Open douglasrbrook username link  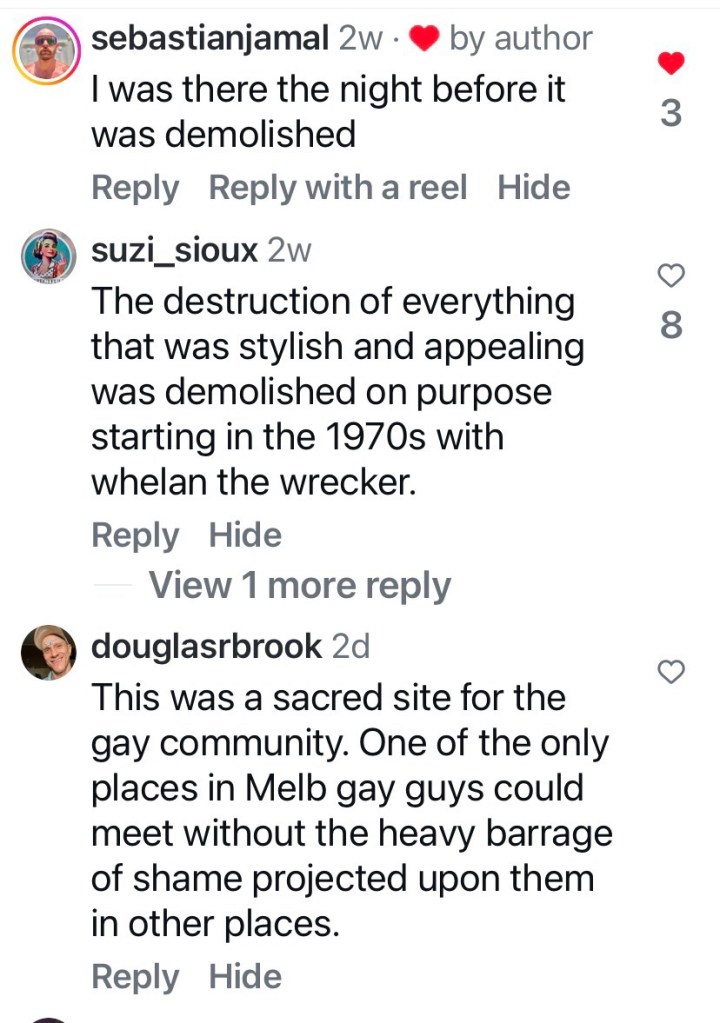point(206,647)
